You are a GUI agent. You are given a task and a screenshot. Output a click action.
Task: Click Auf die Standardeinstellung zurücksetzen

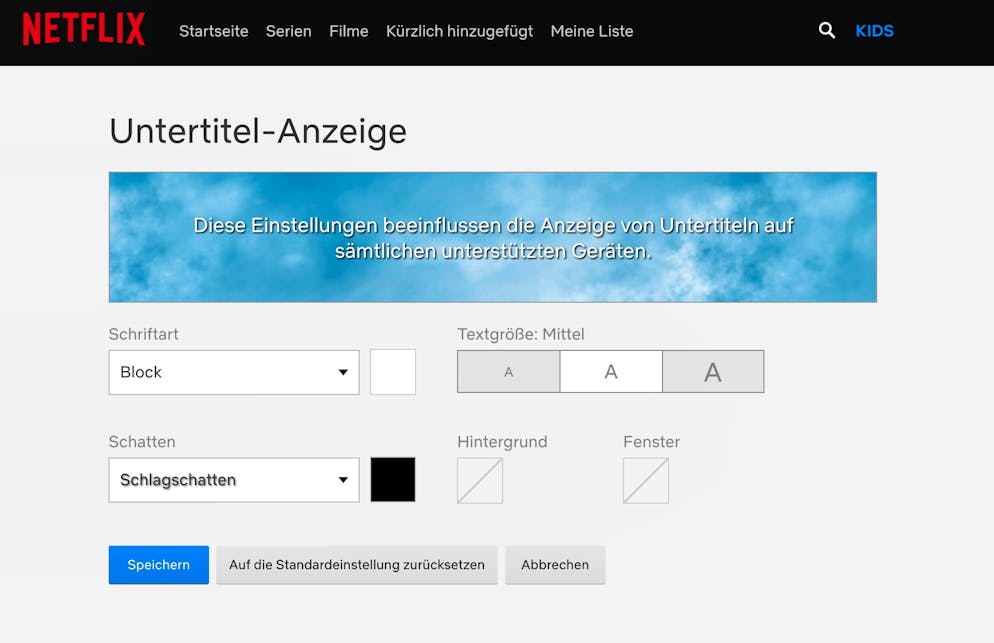[357, 565]
